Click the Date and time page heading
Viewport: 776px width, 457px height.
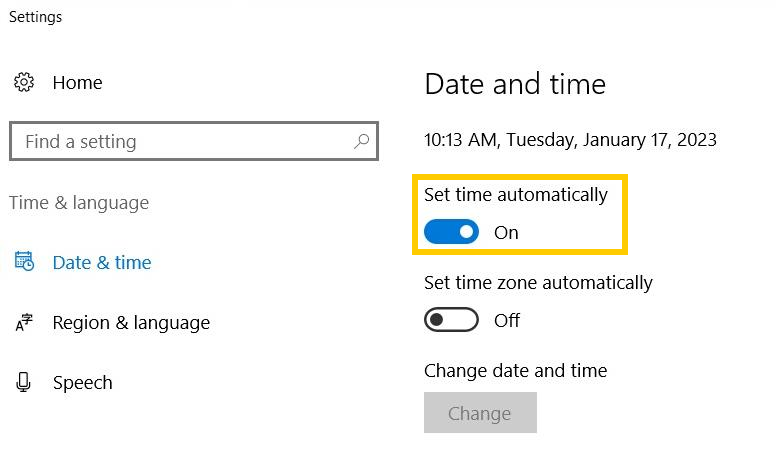click(x=515, y=84)
